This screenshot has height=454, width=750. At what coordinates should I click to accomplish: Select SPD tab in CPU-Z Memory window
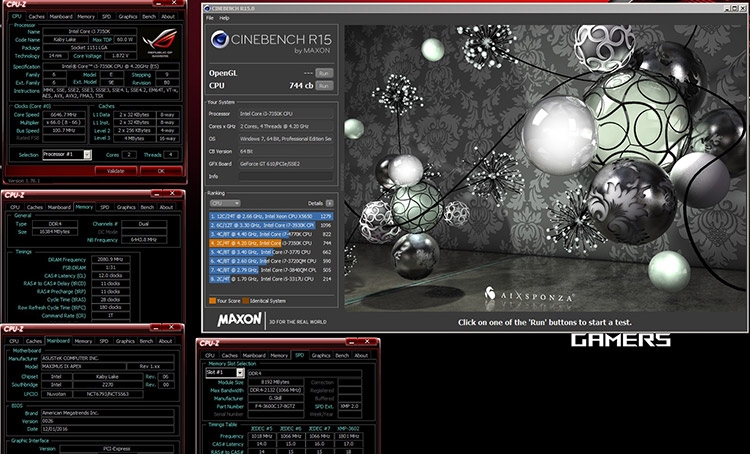(105, 207)
